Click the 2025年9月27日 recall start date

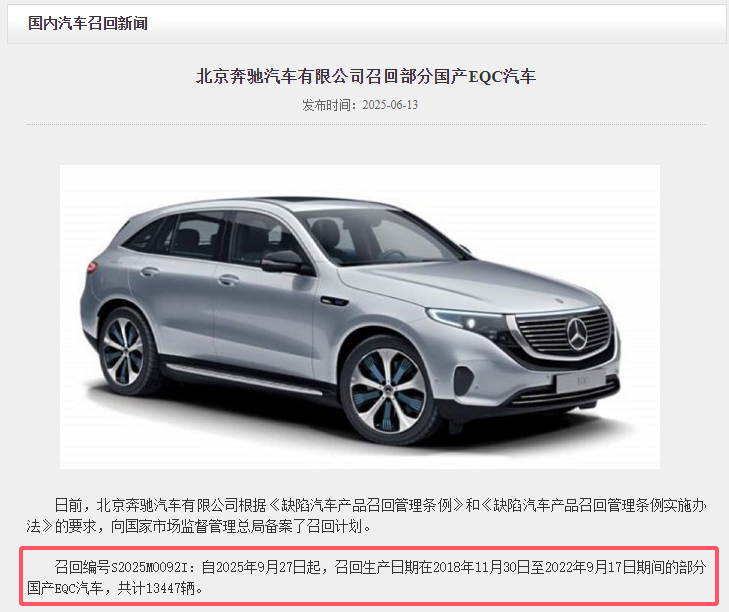(x=261, y=567)
